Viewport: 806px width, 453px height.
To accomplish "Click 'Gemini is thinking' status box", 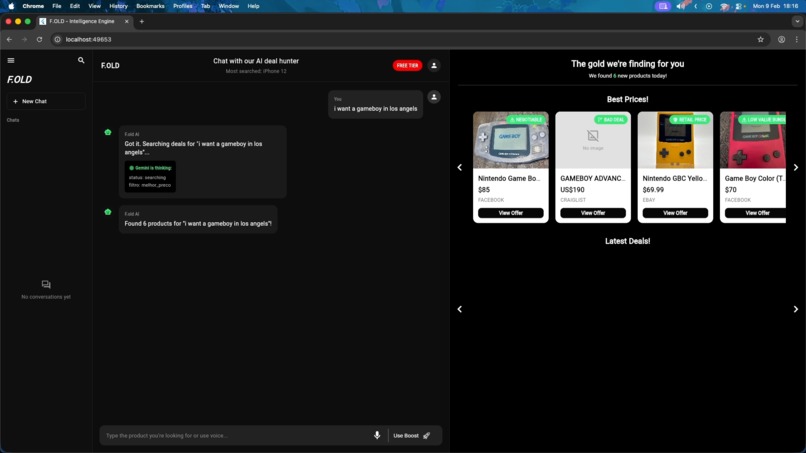I will (150, 176).
